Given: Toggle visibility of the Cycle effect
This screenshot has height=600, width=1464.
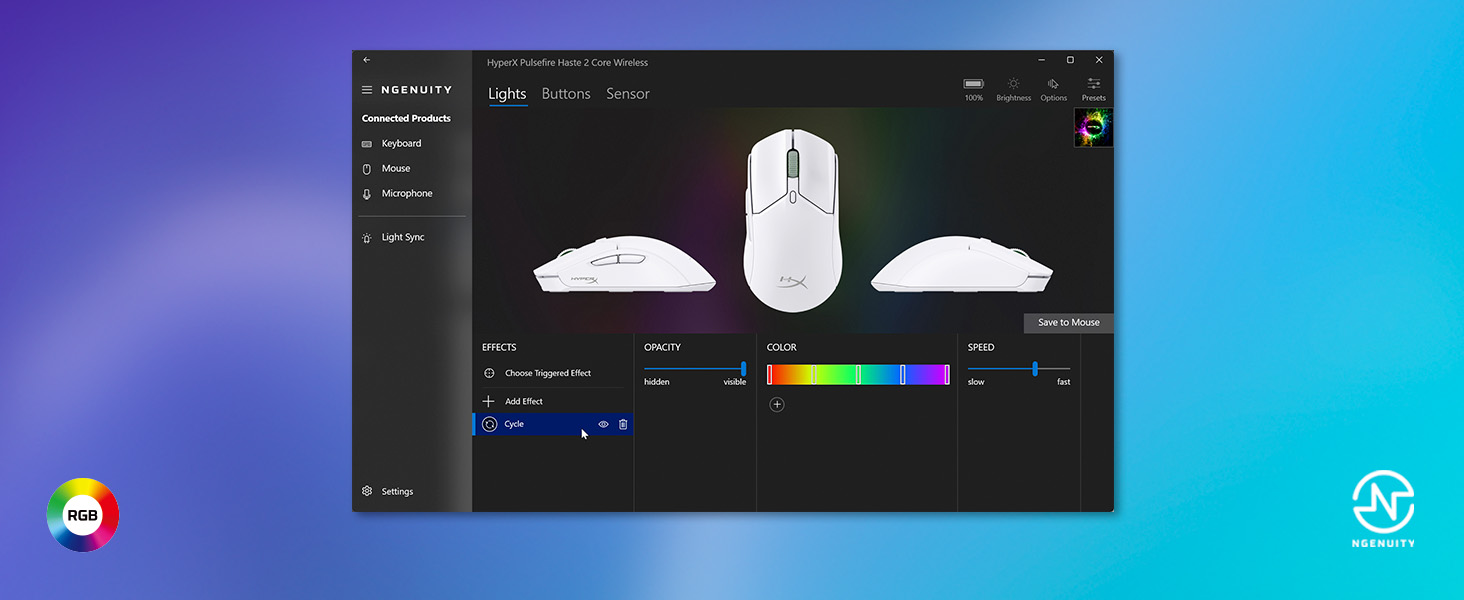Looking at the screenshot, I should 602,424.
